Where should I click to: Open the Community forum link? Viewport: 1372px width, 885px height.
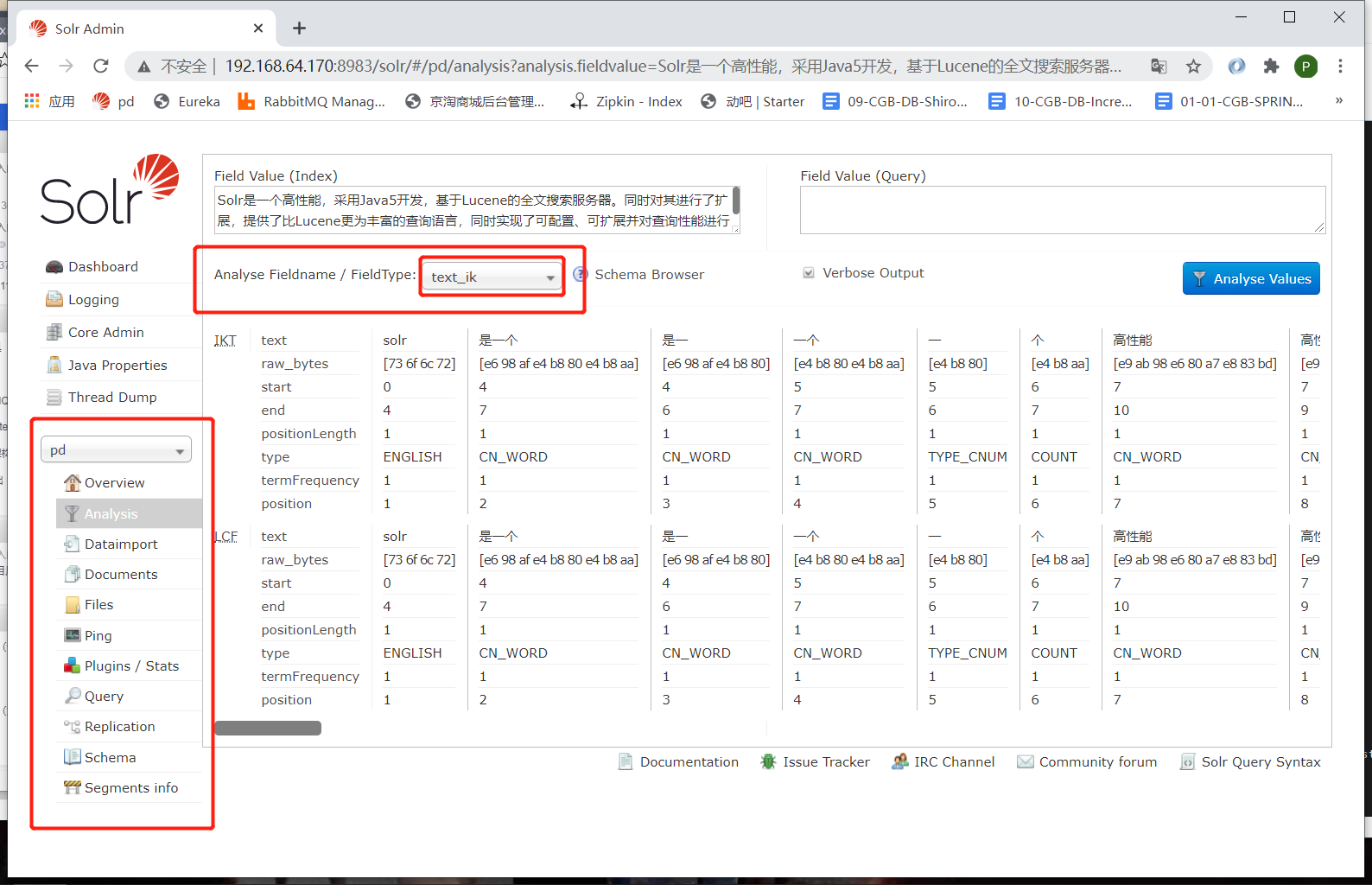point(1087,762)
